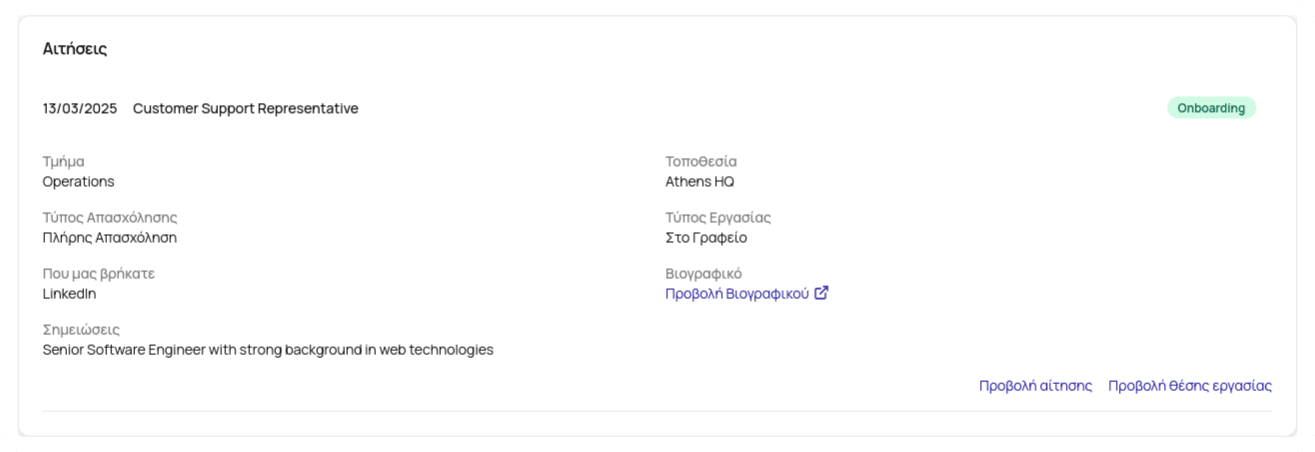Click the Που μας βρήκατε label
The height and width of the screenshot is (452, 1315).
[x=99, y=273]
